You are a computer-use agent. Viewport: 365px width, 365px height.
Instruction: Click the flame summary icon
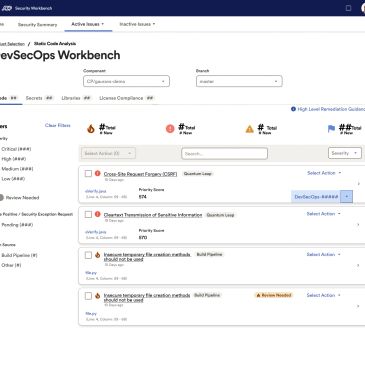91,129
